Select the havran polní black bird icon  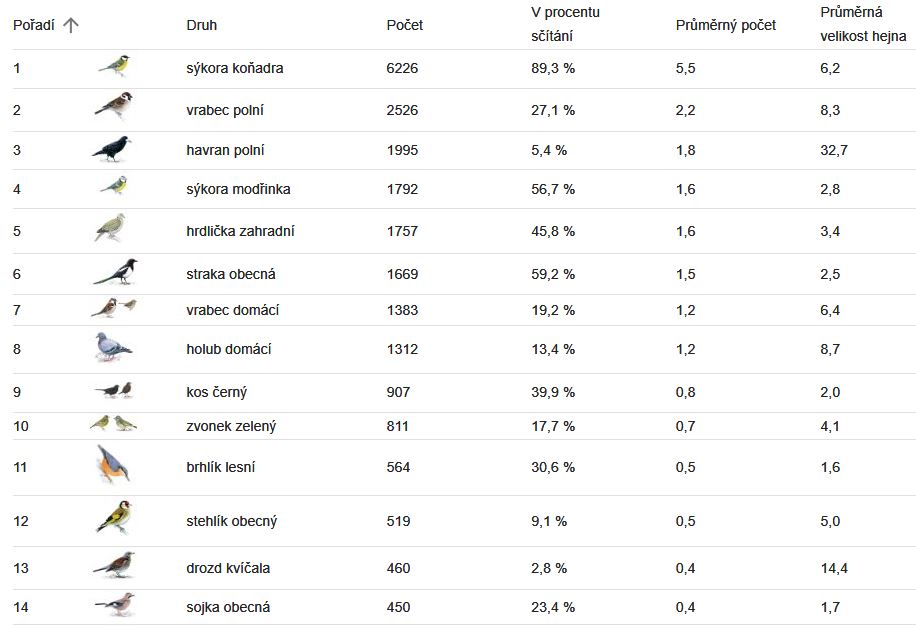(112, 149)
